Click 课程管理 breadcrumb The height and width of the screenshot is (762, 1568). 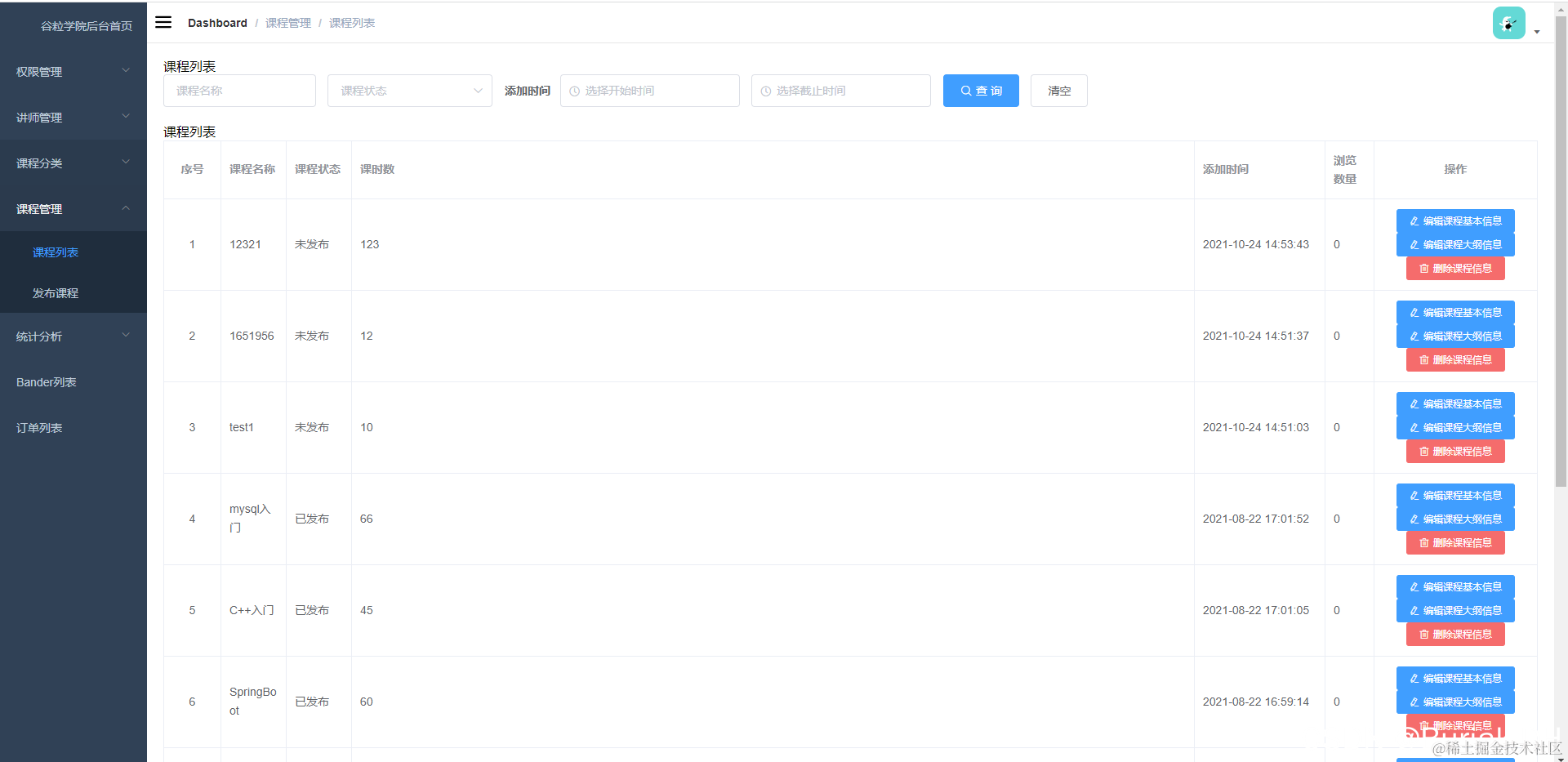click(288, 23)
